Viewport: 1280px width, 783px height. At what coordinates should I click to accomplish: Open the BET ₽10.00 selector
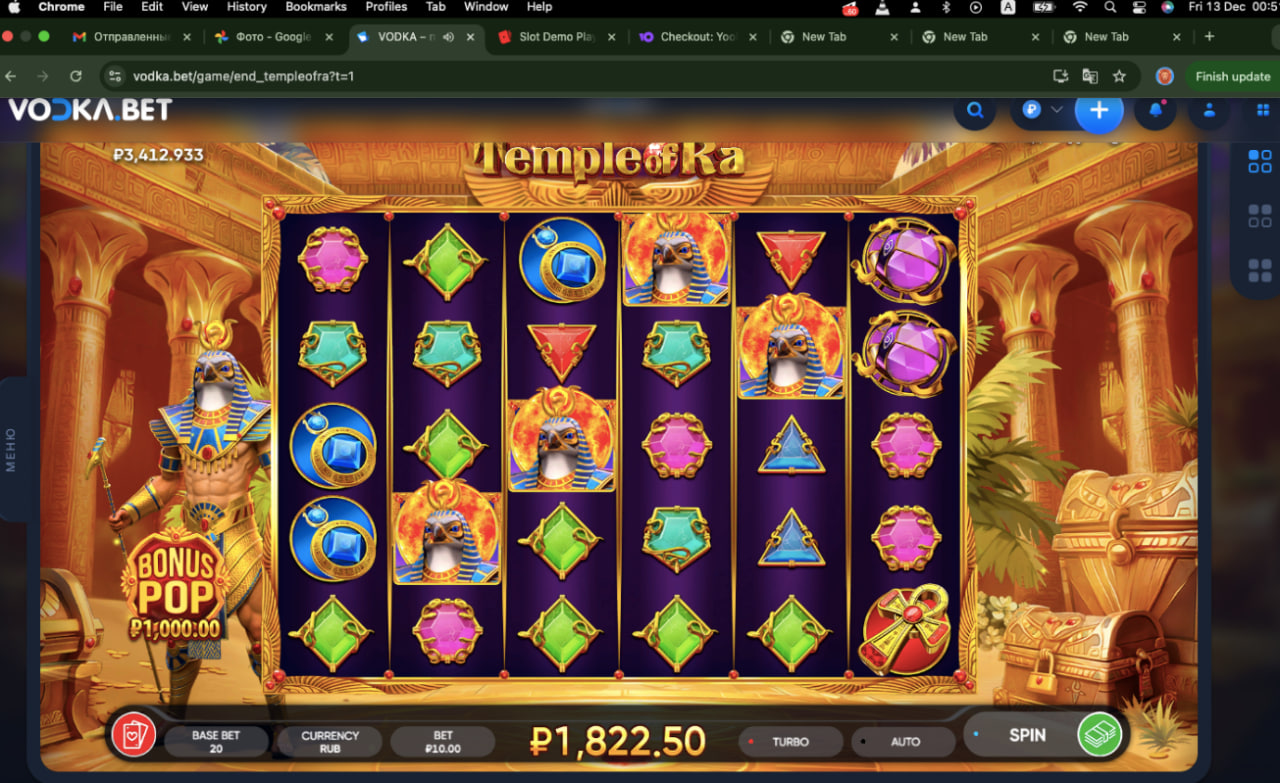[x=442, y=742]
